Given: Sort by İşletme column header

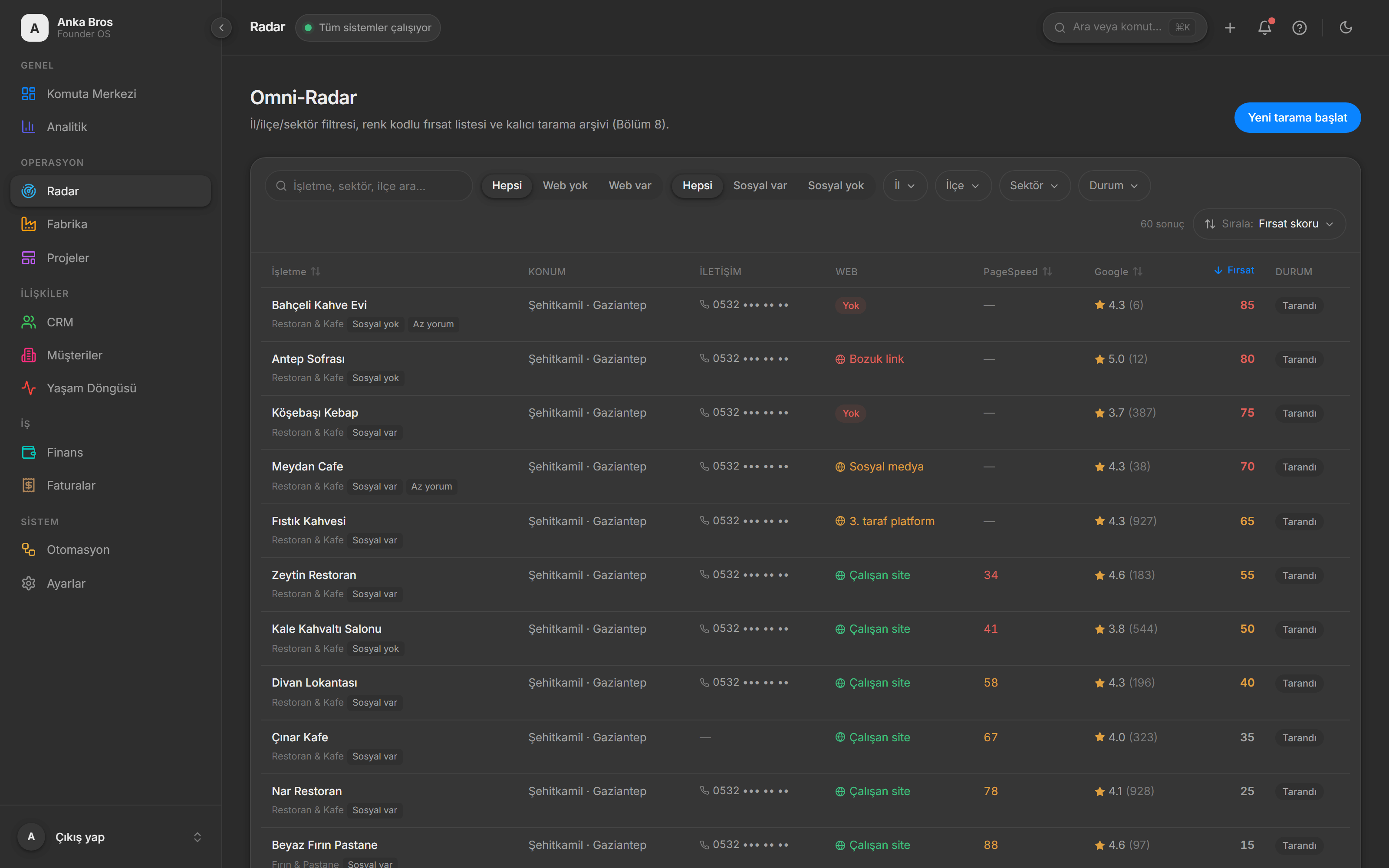Looking at the screenshot, I should pyautogui.click(x=296, y=272).
